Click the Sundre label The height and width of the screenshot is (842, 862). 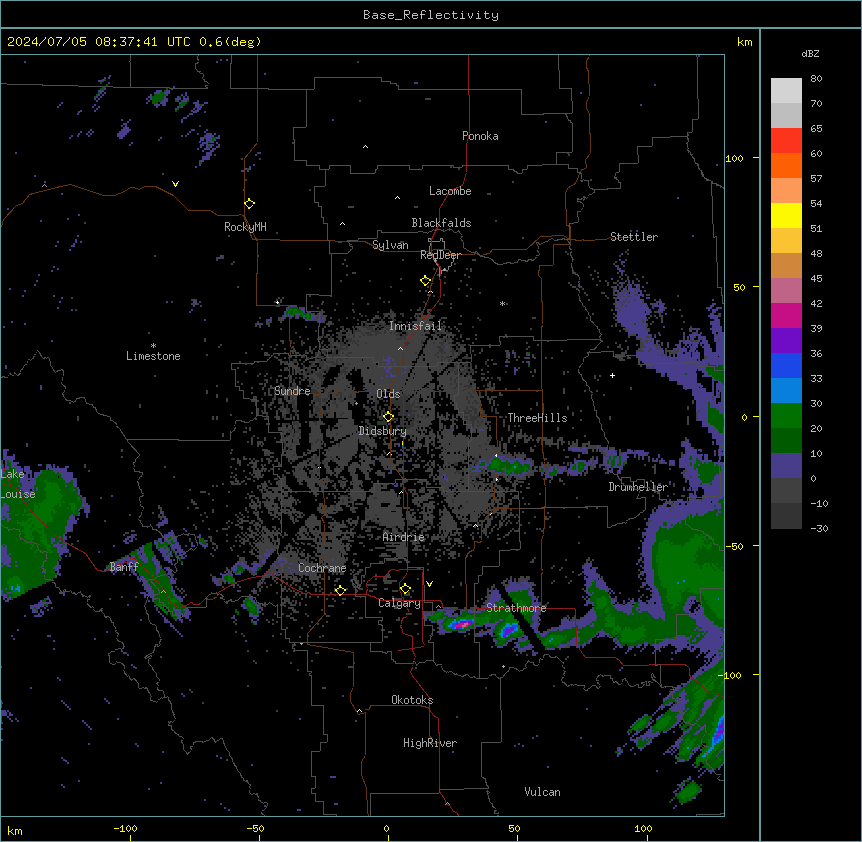(x=292, y=391)
